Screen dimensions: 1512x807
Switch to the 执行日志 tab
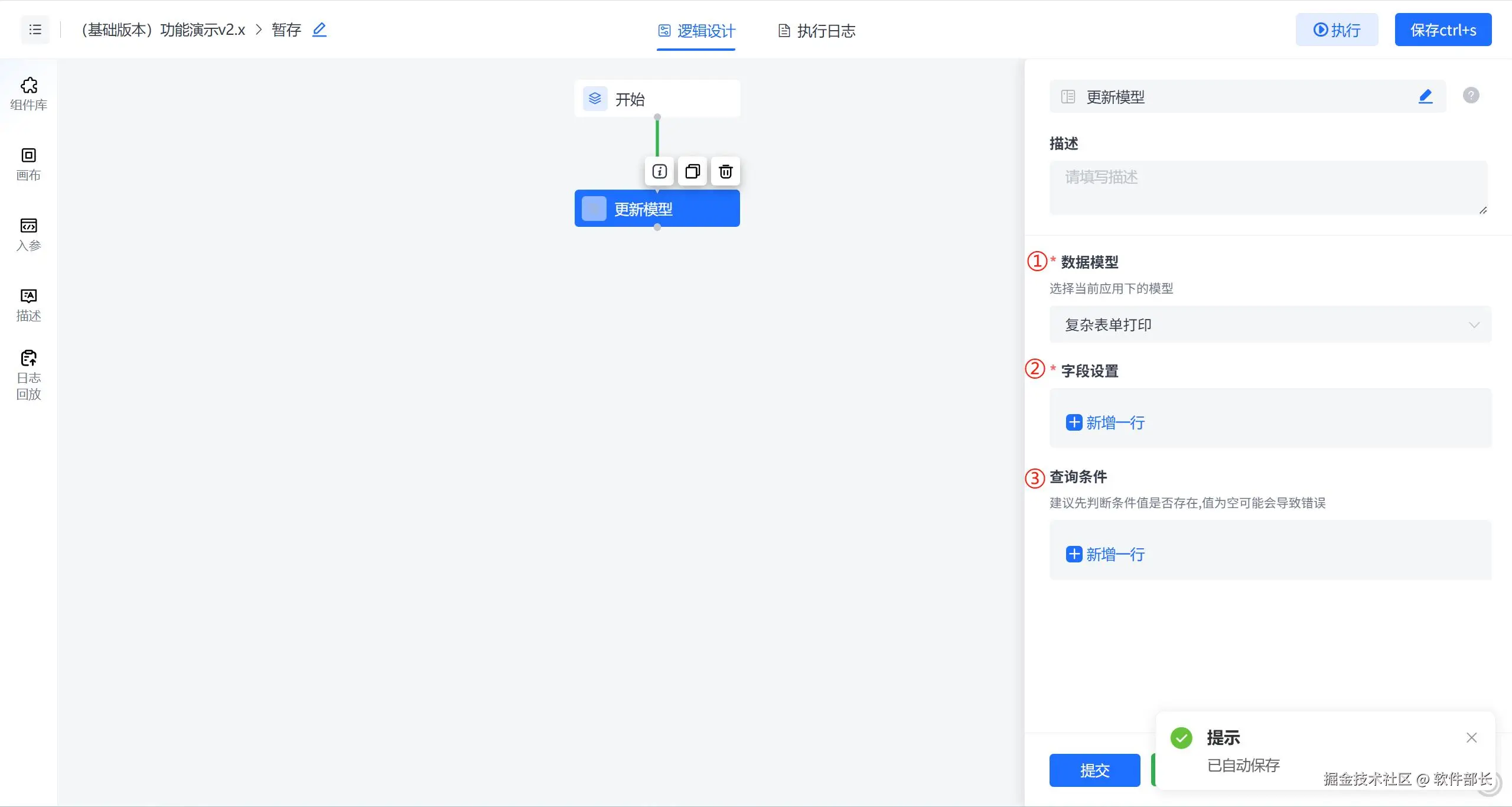coord(816,31)
